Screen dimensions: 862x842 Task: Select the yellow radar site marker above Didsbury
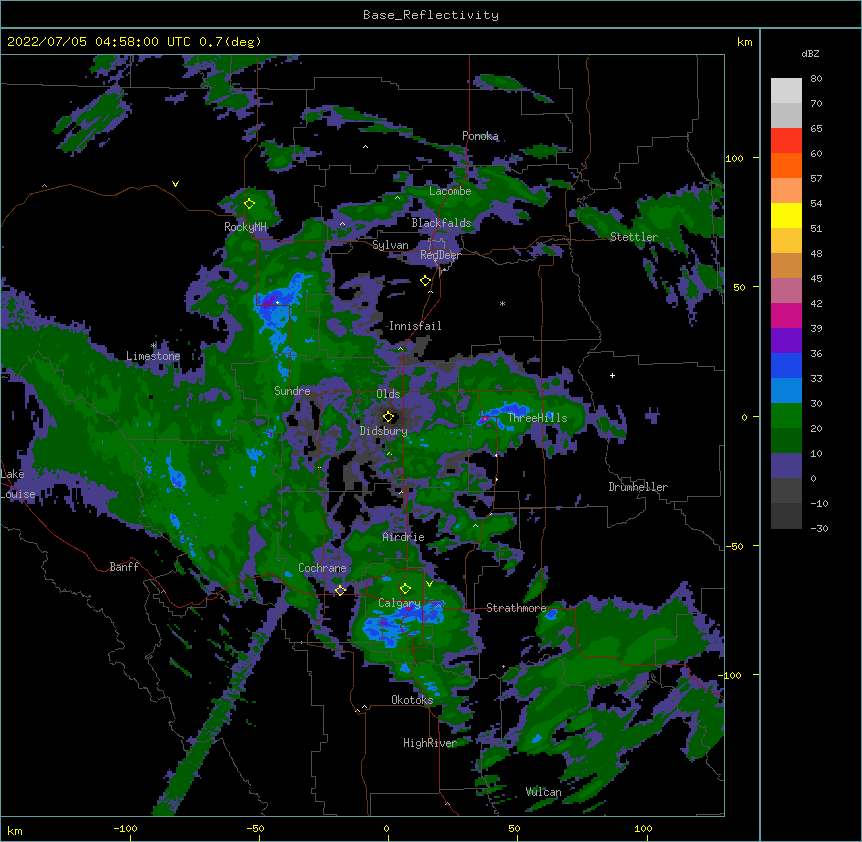pos(388,417)
